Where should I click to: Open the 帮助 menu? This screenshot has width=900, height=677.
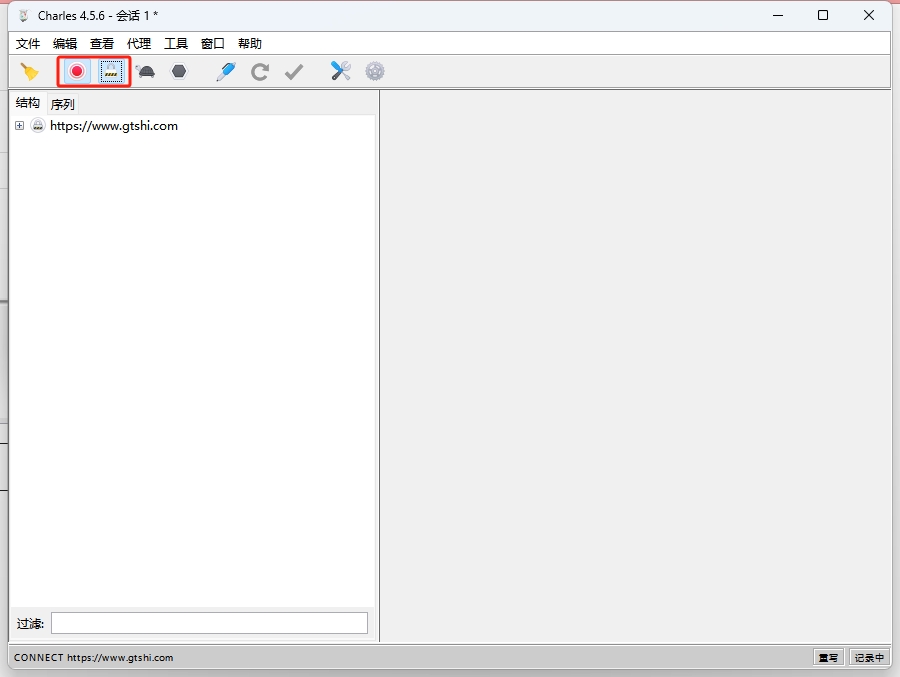(x=250, y=44)
